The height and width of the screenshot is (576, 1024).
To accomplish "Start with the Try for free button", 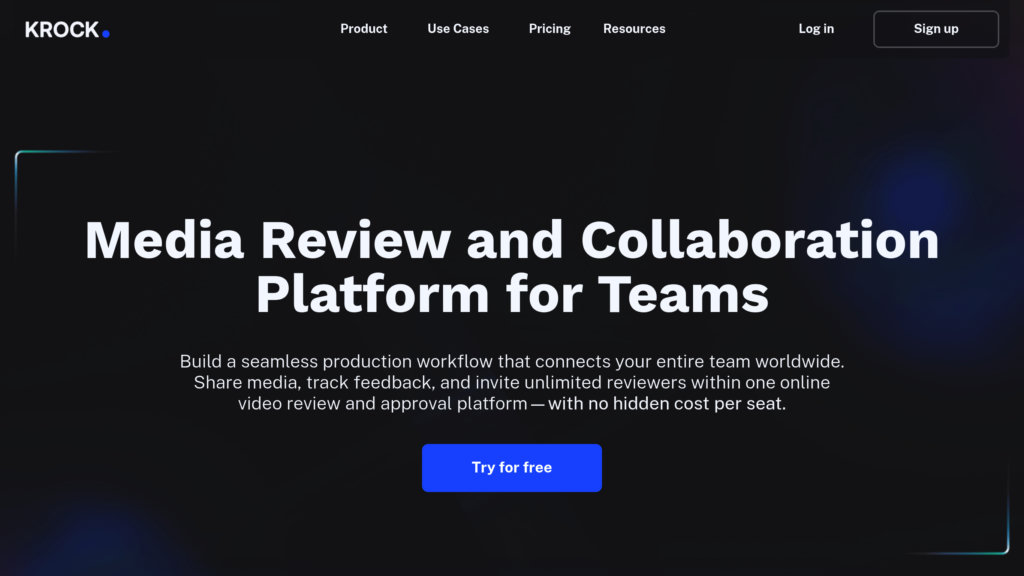I will 511,468.
